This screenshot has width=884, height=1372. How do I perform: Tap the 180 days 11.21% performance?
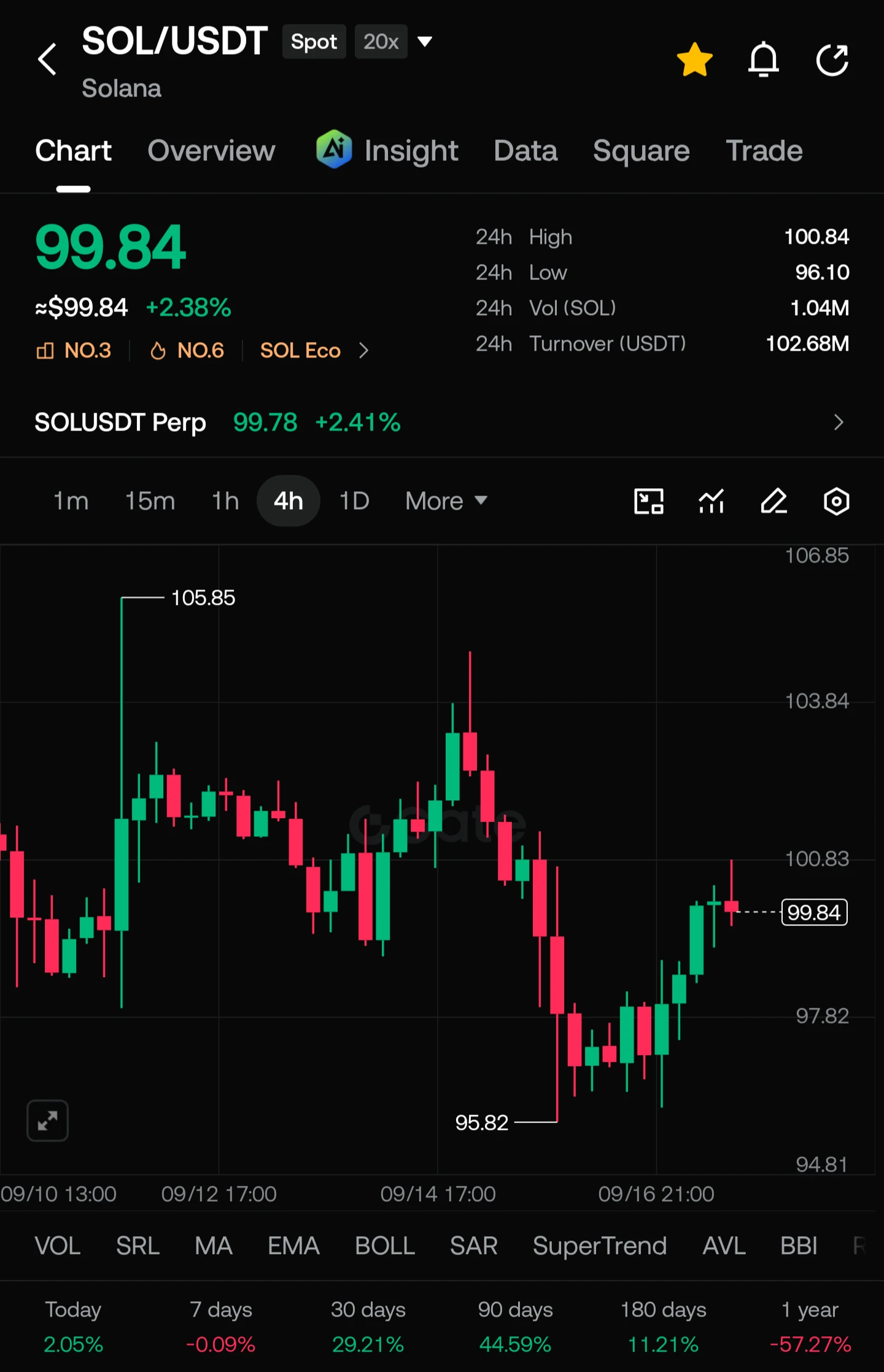tap(664, 1327)
